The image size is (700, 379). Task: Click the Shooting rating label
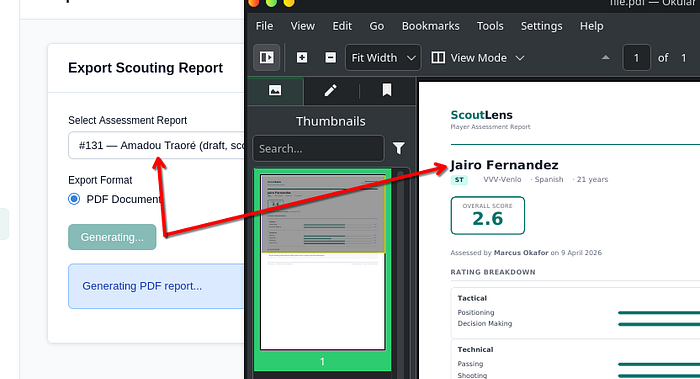[x=472, y=375]
